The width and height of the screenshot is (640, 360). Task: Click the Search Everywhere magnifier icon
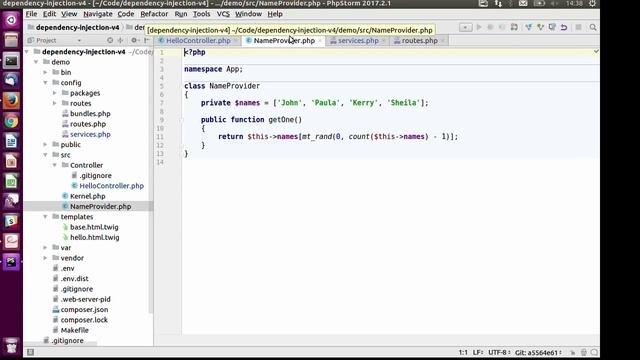[593, 27]
